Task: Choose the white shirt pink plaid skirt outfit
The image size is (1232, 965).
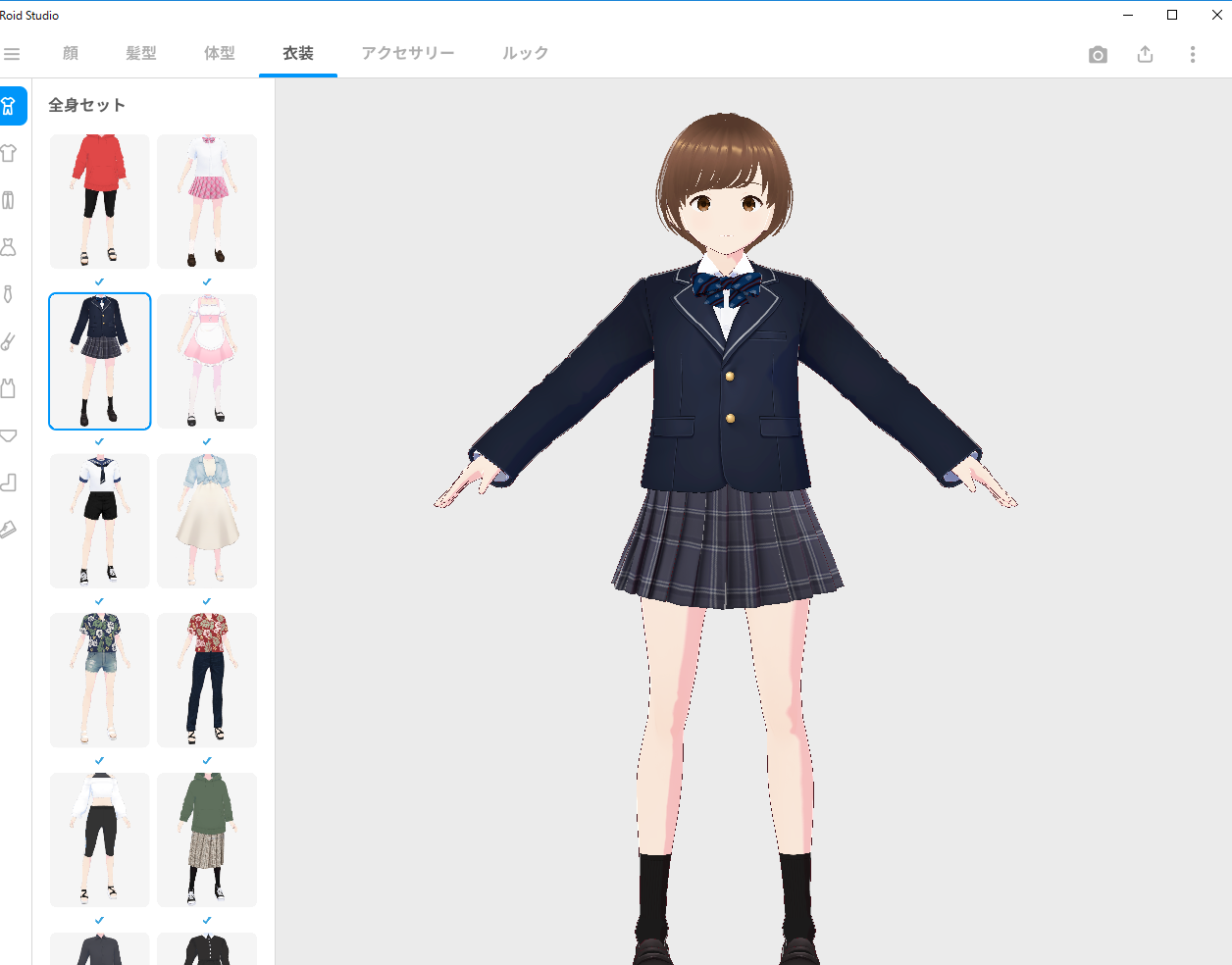Action: (x=207, y=202)
